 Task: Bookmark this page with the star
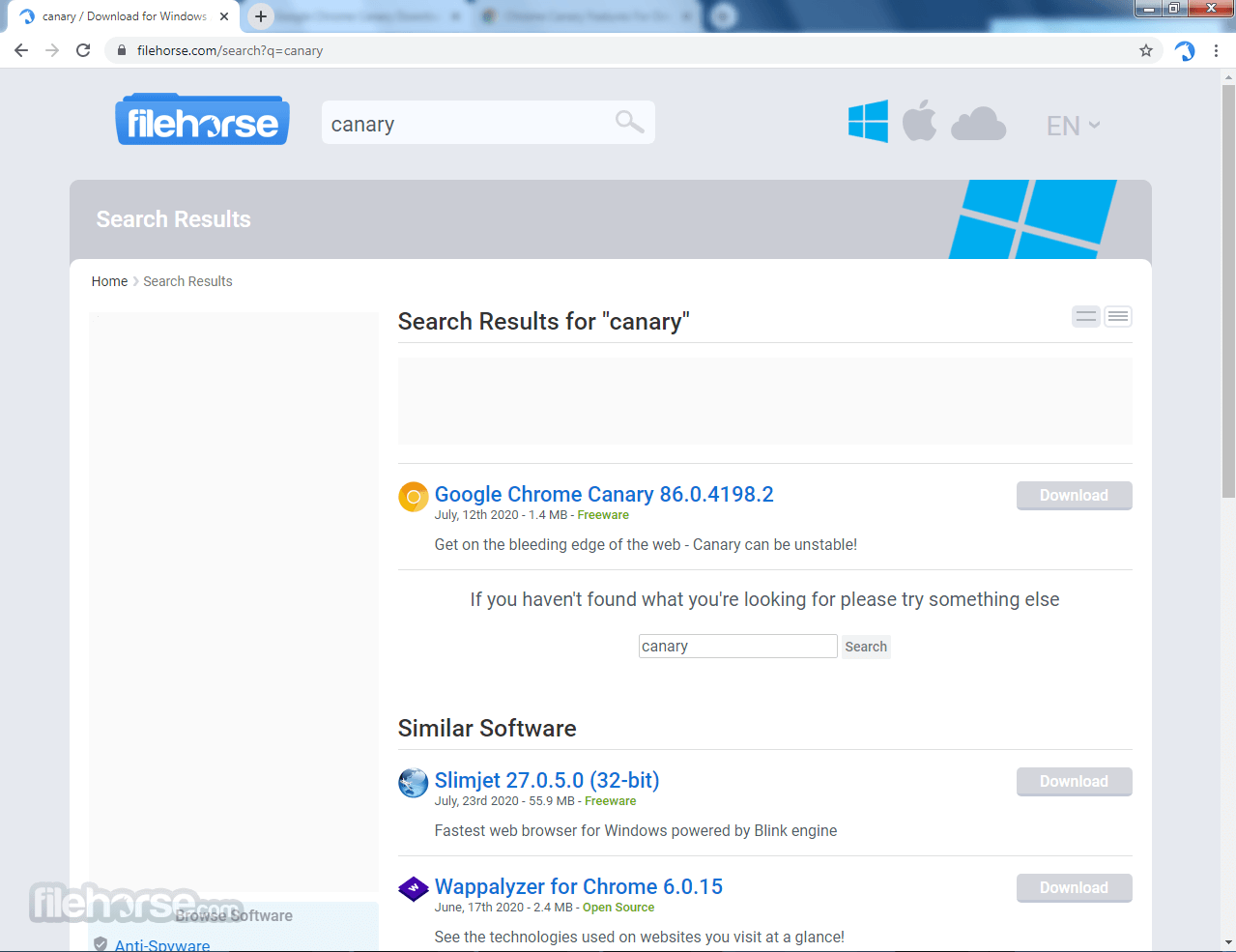pos(1146,50)
